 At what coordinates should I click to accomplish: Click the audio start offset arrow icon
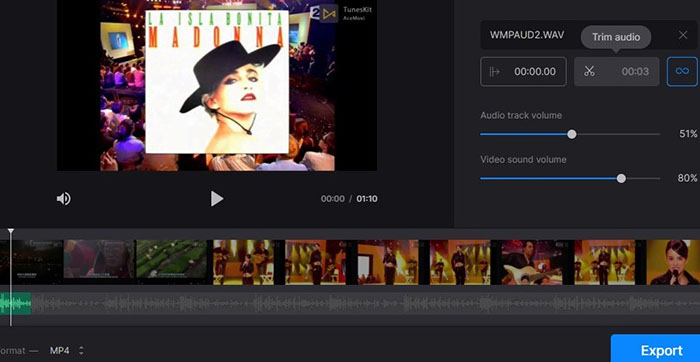click(x=495, y=71)
